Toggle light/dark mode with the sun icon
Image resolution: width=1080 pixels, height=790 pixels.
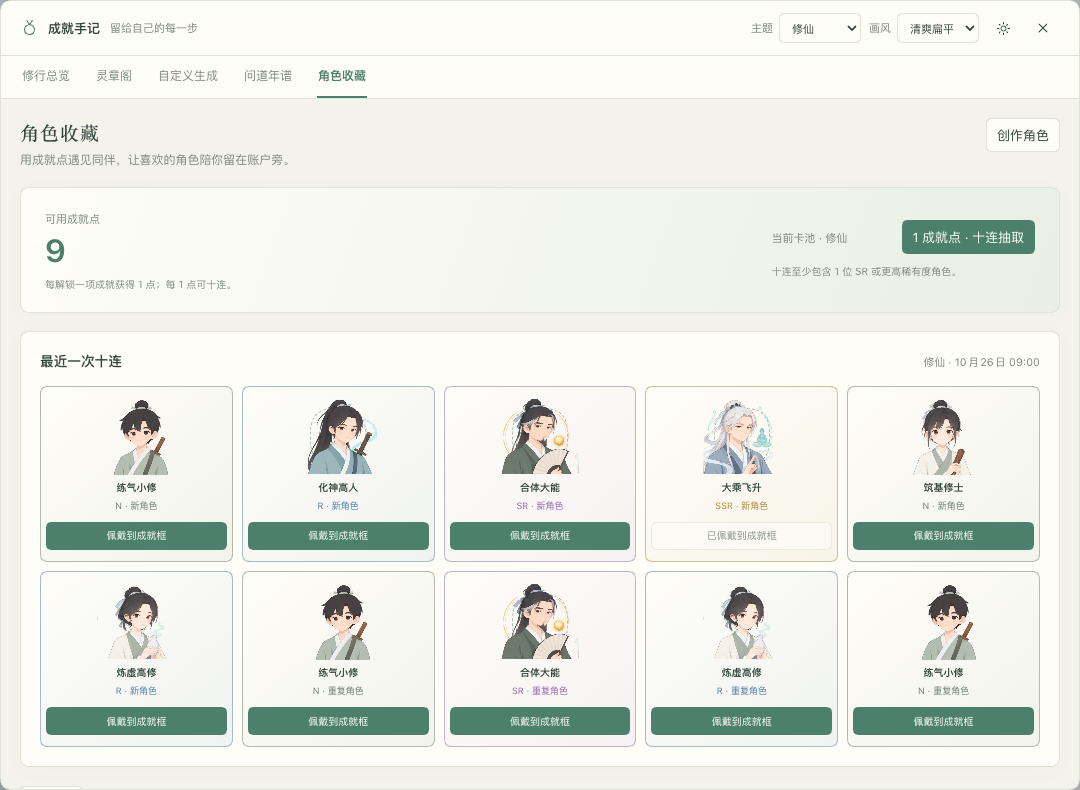coord(1004,28)
